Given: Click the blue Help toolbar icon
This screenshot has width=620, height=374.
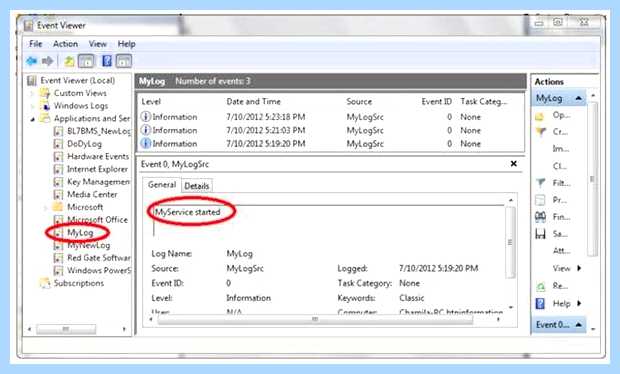Looking at the screenshot, I should coord(107,61).
